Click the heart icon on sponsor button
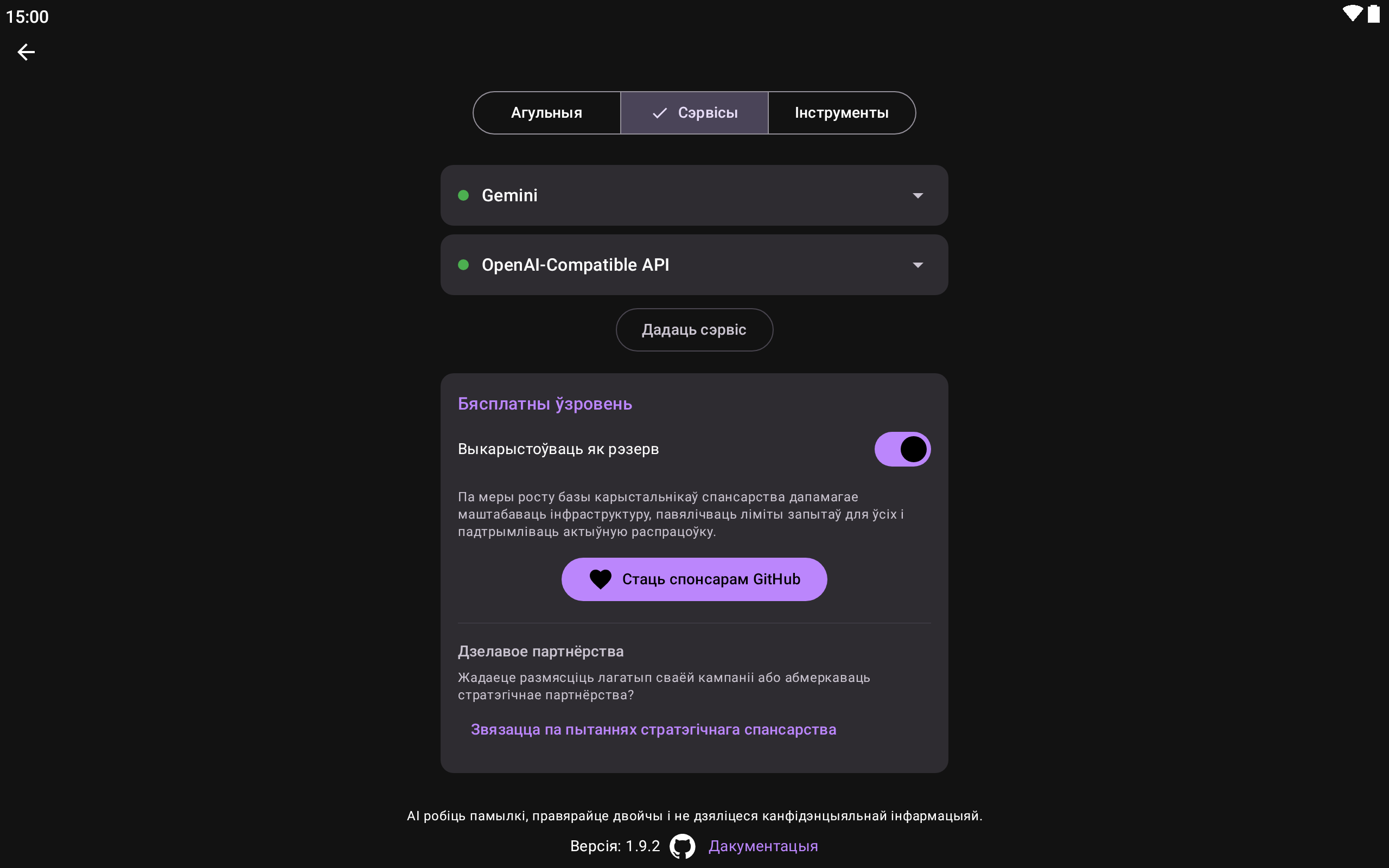Screen dimensions: 1389x868 [601, 579]
